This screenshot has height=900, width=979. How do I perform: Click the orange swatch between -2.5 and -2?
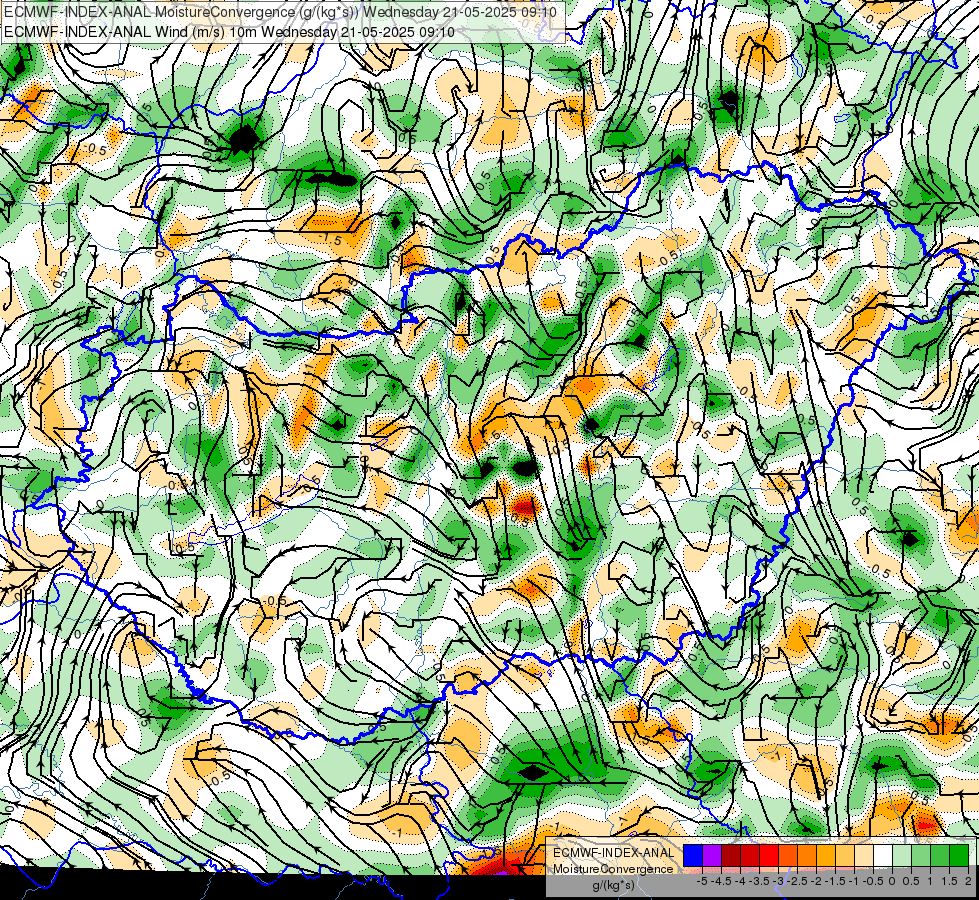click(x=807, y=855)
